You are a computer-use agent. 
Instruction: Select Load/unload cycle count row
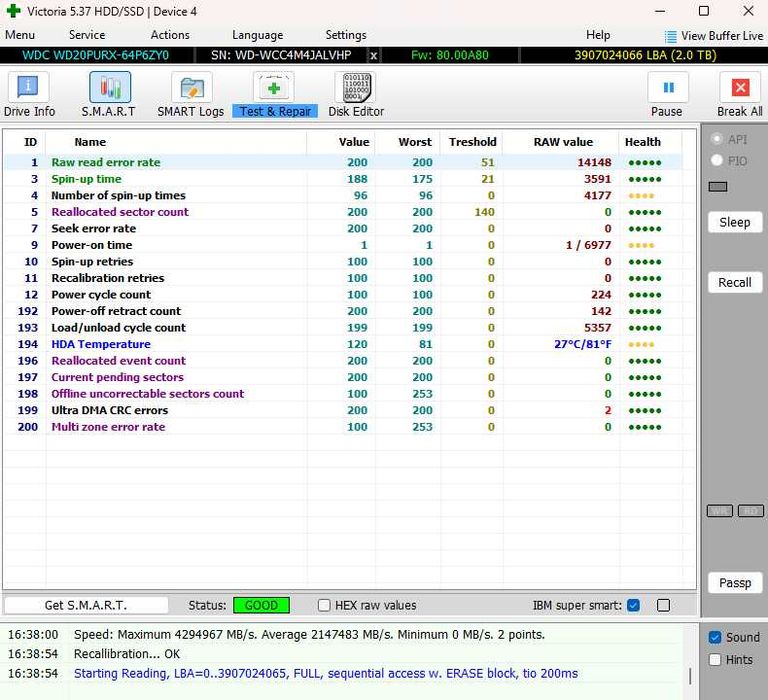coord(343,328)
